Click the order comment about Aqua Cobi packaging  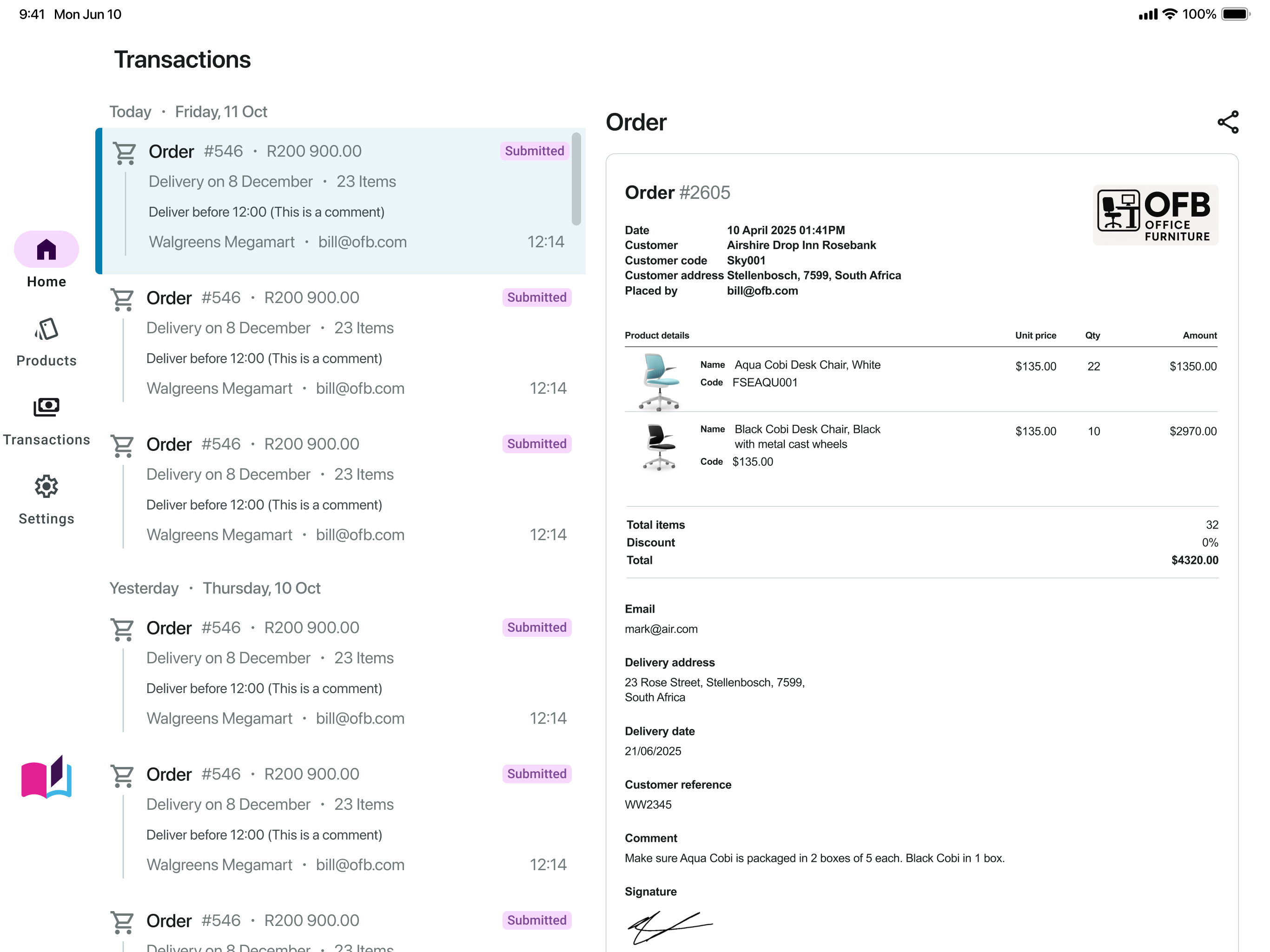coord(815,858)
